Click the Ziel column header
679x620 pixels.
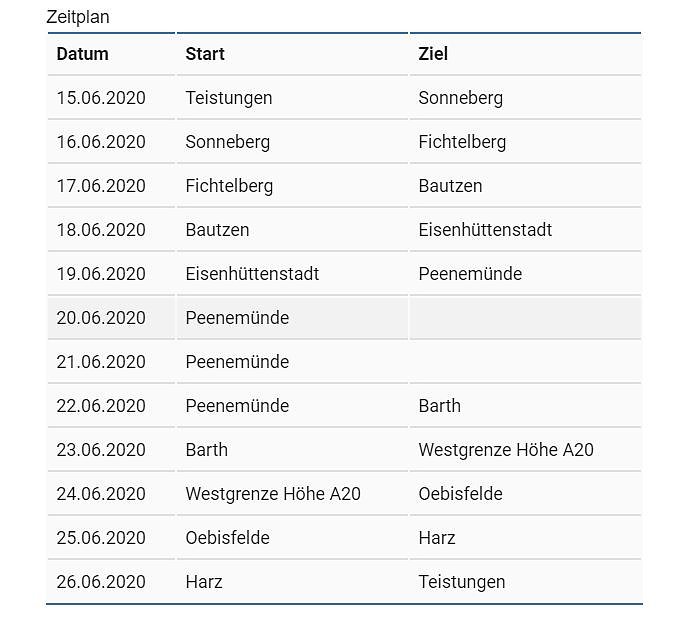coord(433,54)
